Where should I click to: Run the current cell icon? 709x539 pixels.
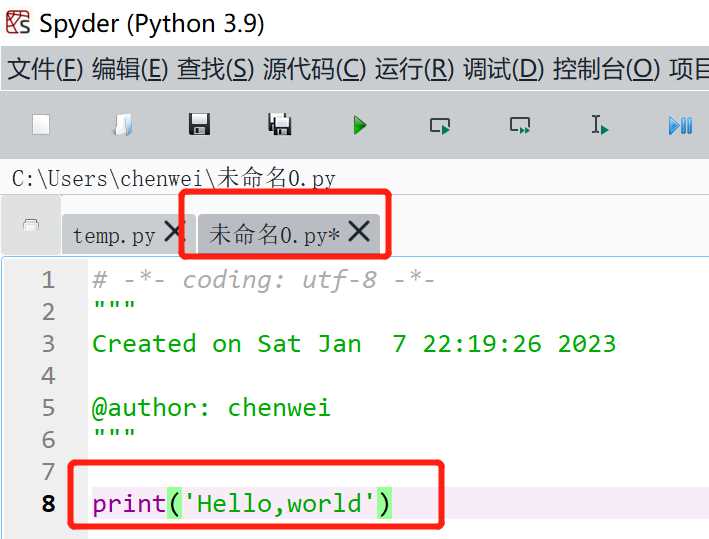(440, 125)
